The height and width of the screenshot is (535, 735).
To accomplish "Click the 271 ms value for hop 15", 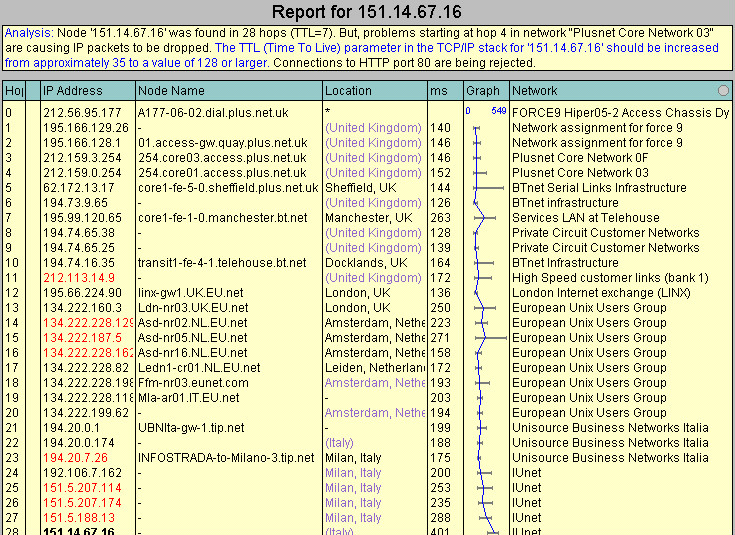I will (x=441, y=338).
